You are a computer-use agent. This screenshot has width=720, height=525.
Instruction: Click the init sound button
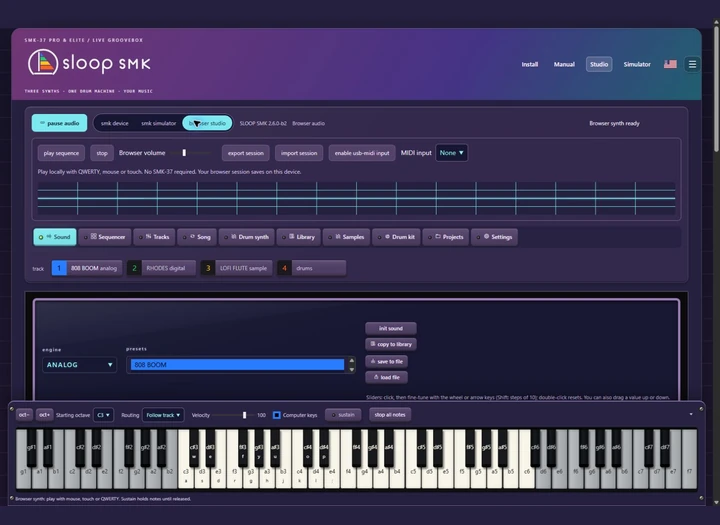coord(391,328)
